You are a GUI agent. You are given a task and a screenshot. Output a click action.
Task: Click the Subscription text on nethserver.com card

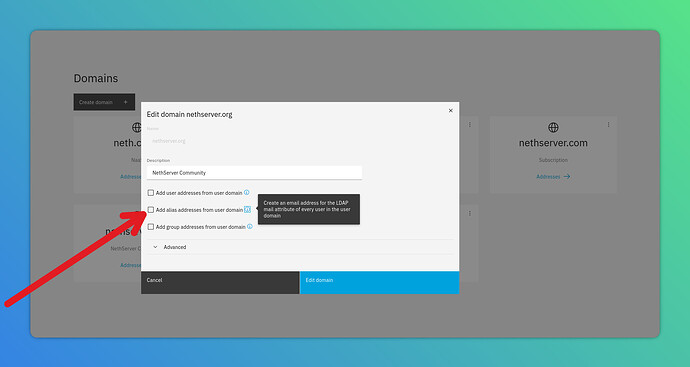[553, 160]
